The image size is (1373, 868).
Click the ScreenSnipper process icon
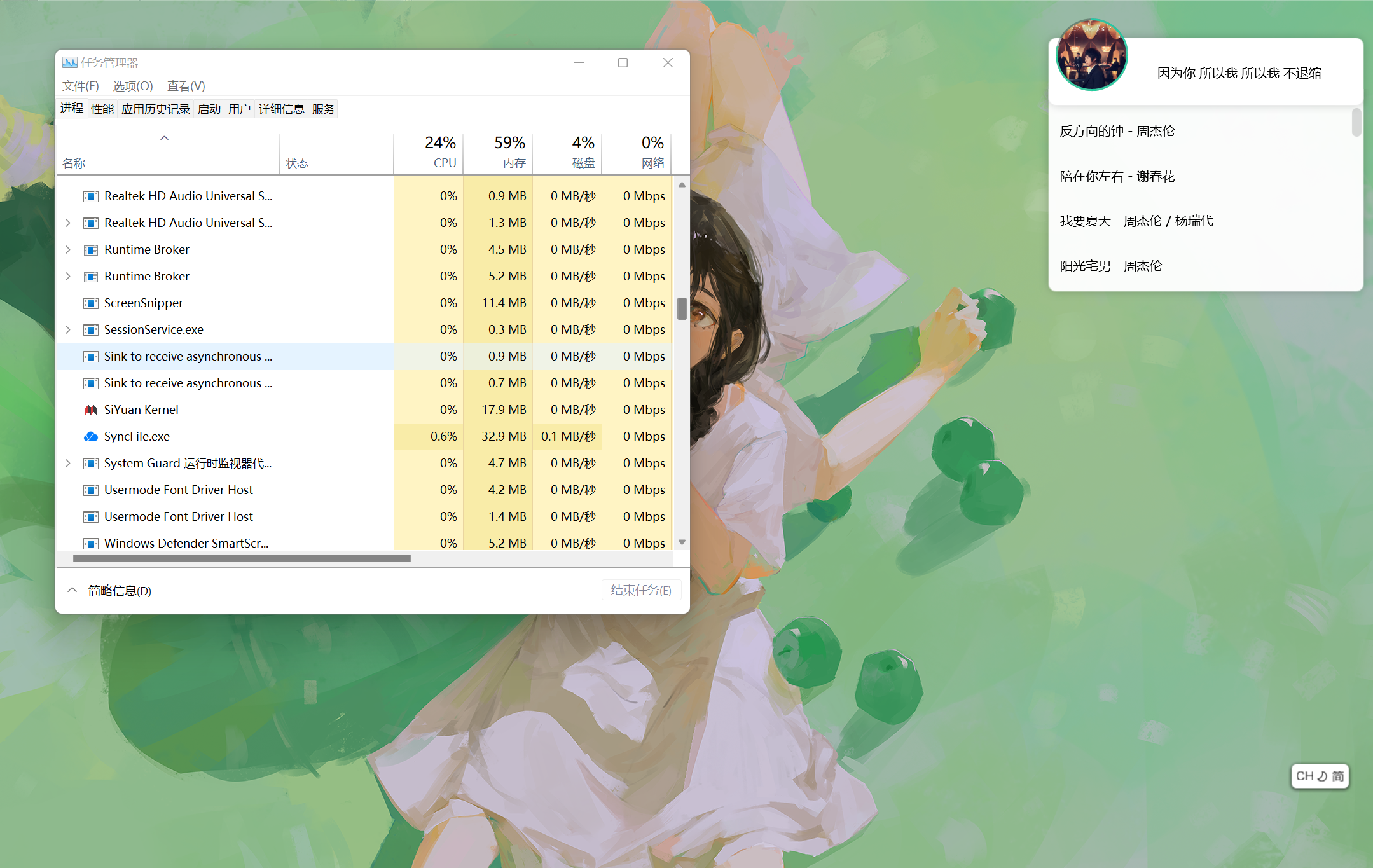pos(91,303)
